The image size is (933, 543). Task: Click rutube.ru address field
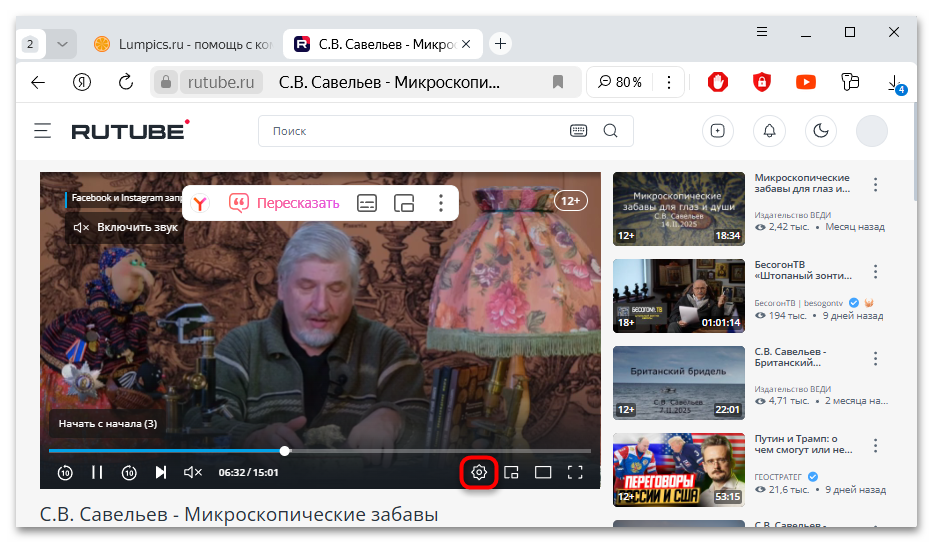click(221, 82)
